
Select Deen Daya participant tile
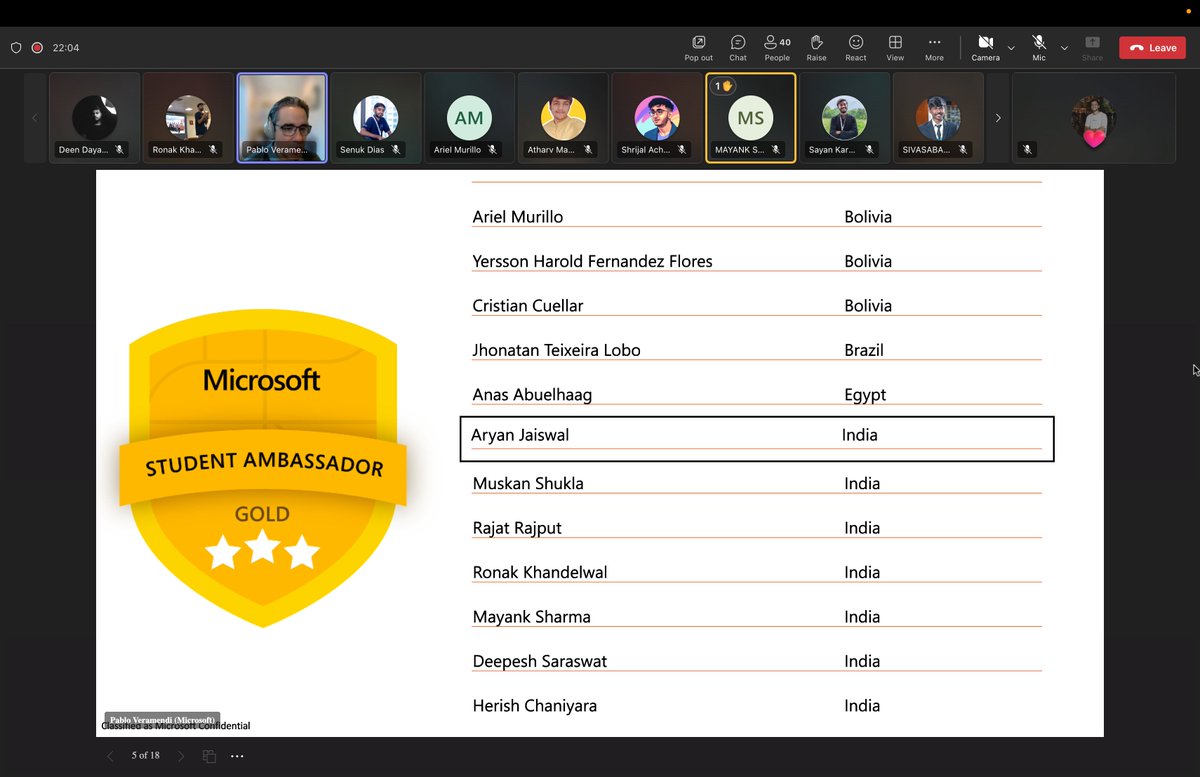click(95, 118)
